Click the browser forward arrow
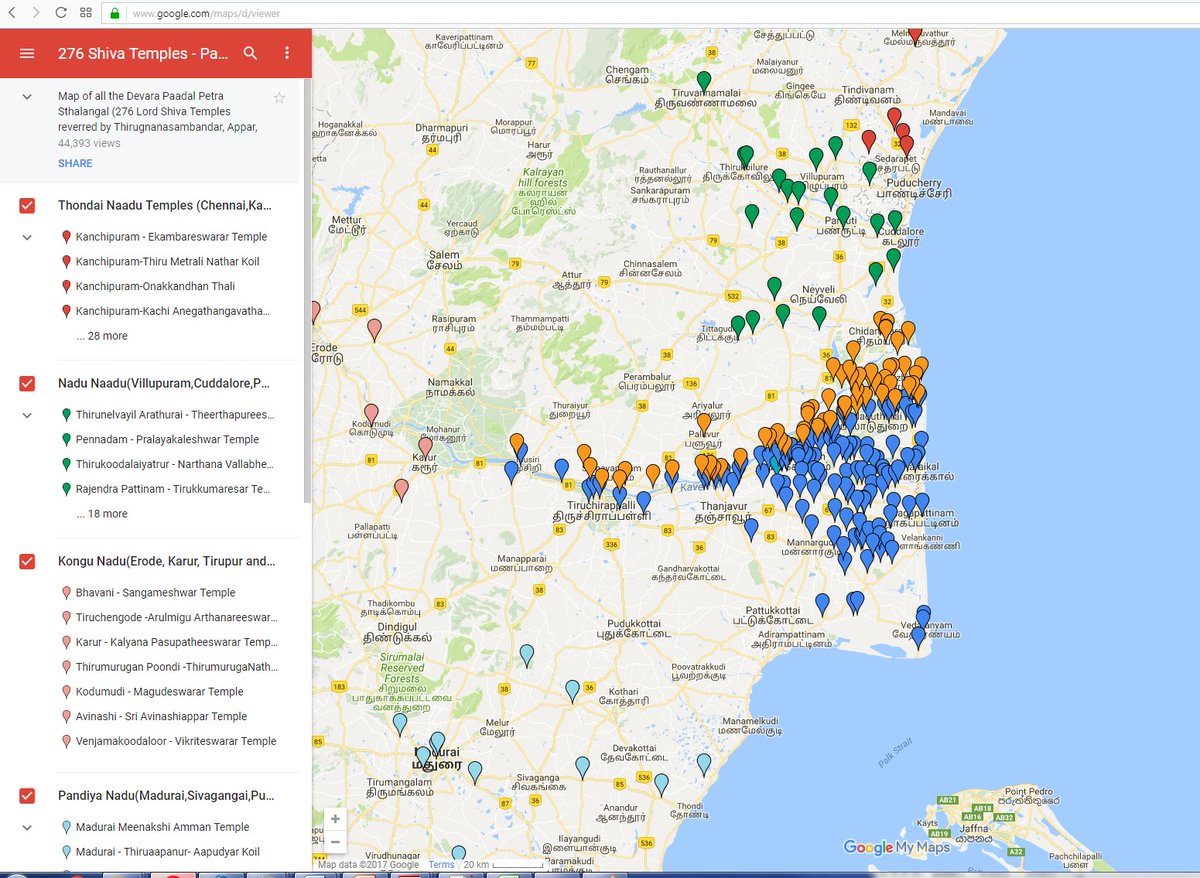Image resolution: width=1200 pixels, height=878 pixels. 36,13
